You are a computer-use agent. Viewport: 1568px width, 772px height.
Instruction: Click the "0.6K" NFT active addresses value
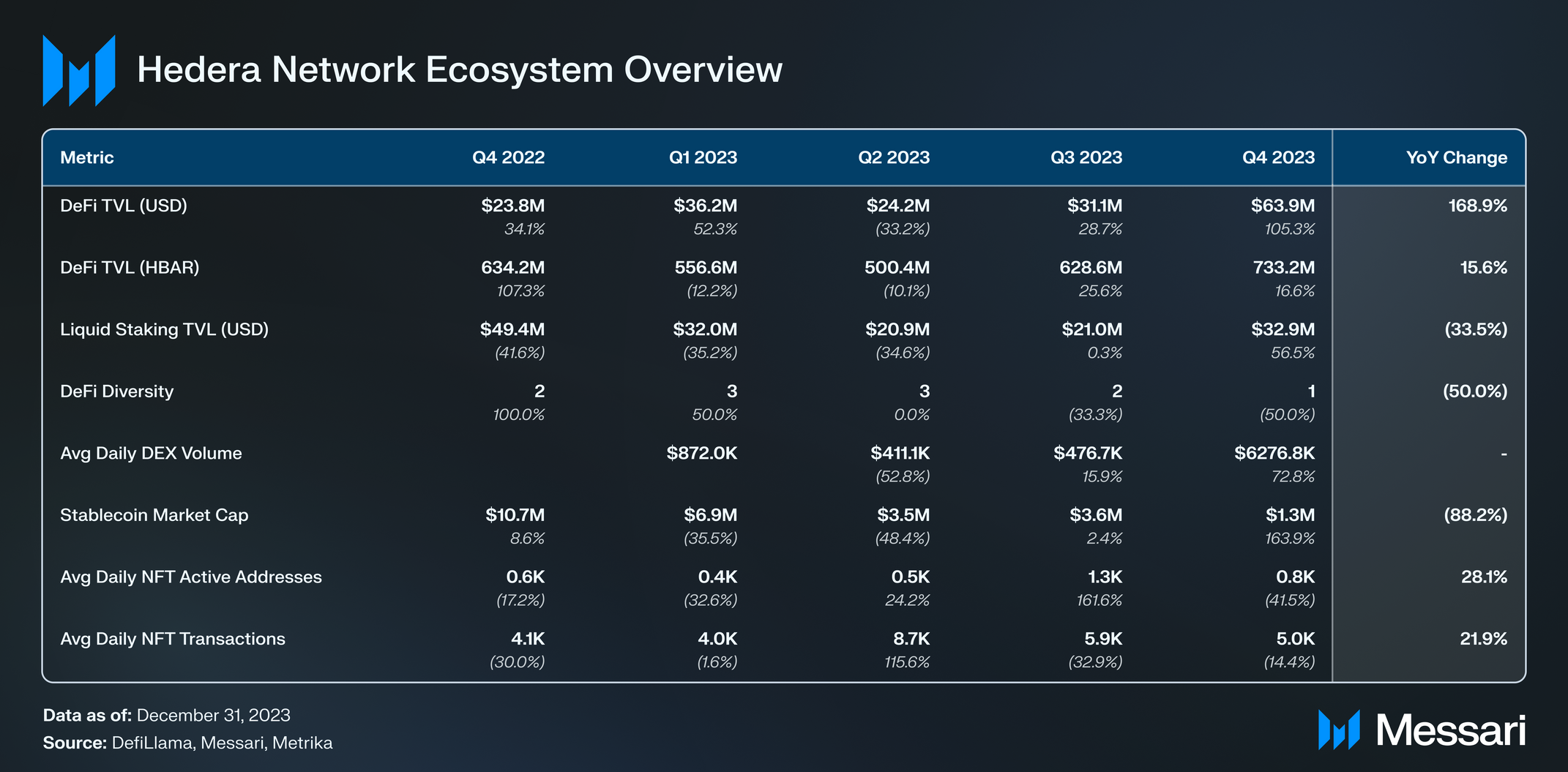[526, 577]
